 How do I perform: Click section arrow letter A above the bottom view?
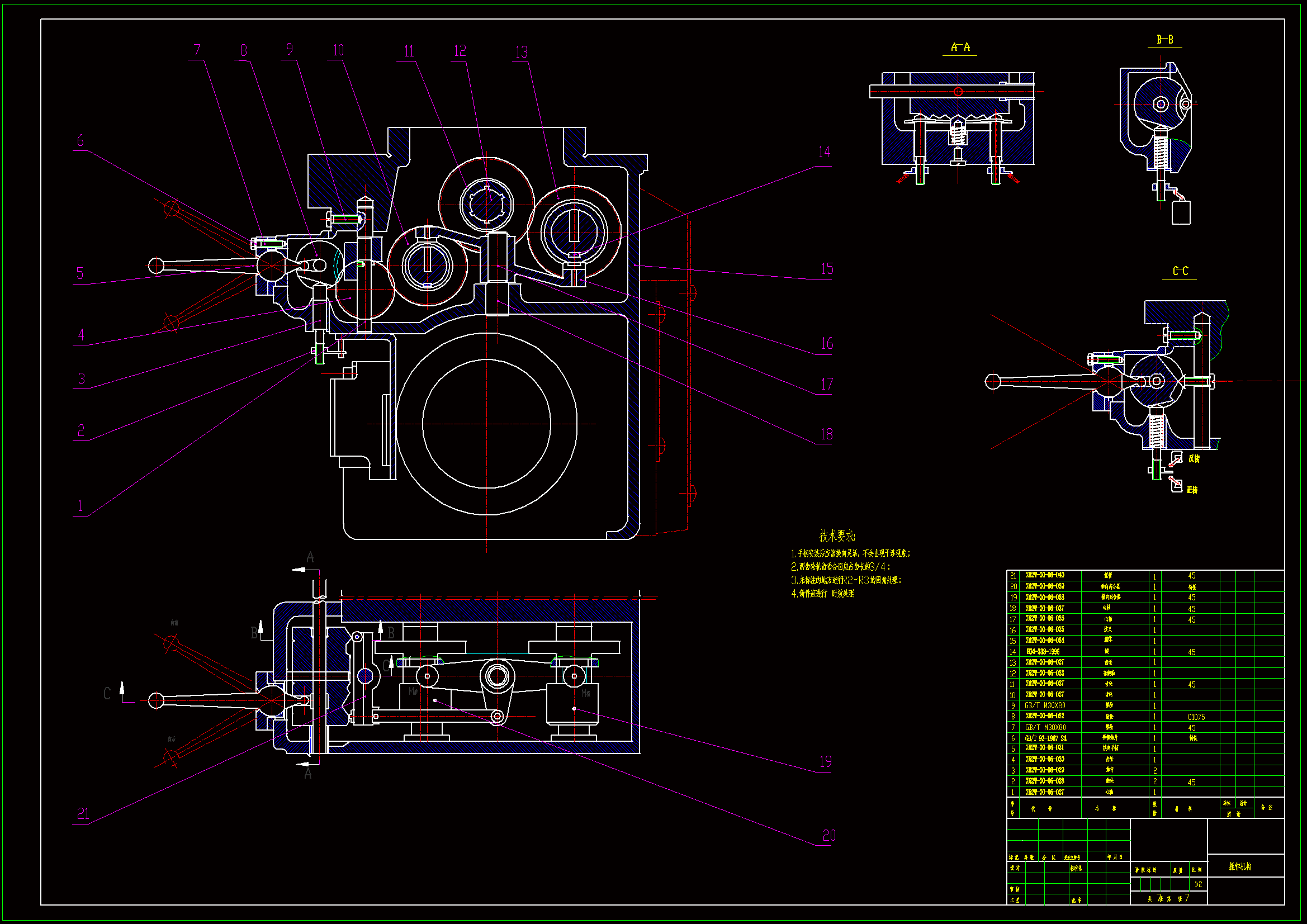[x=310, y=557]
